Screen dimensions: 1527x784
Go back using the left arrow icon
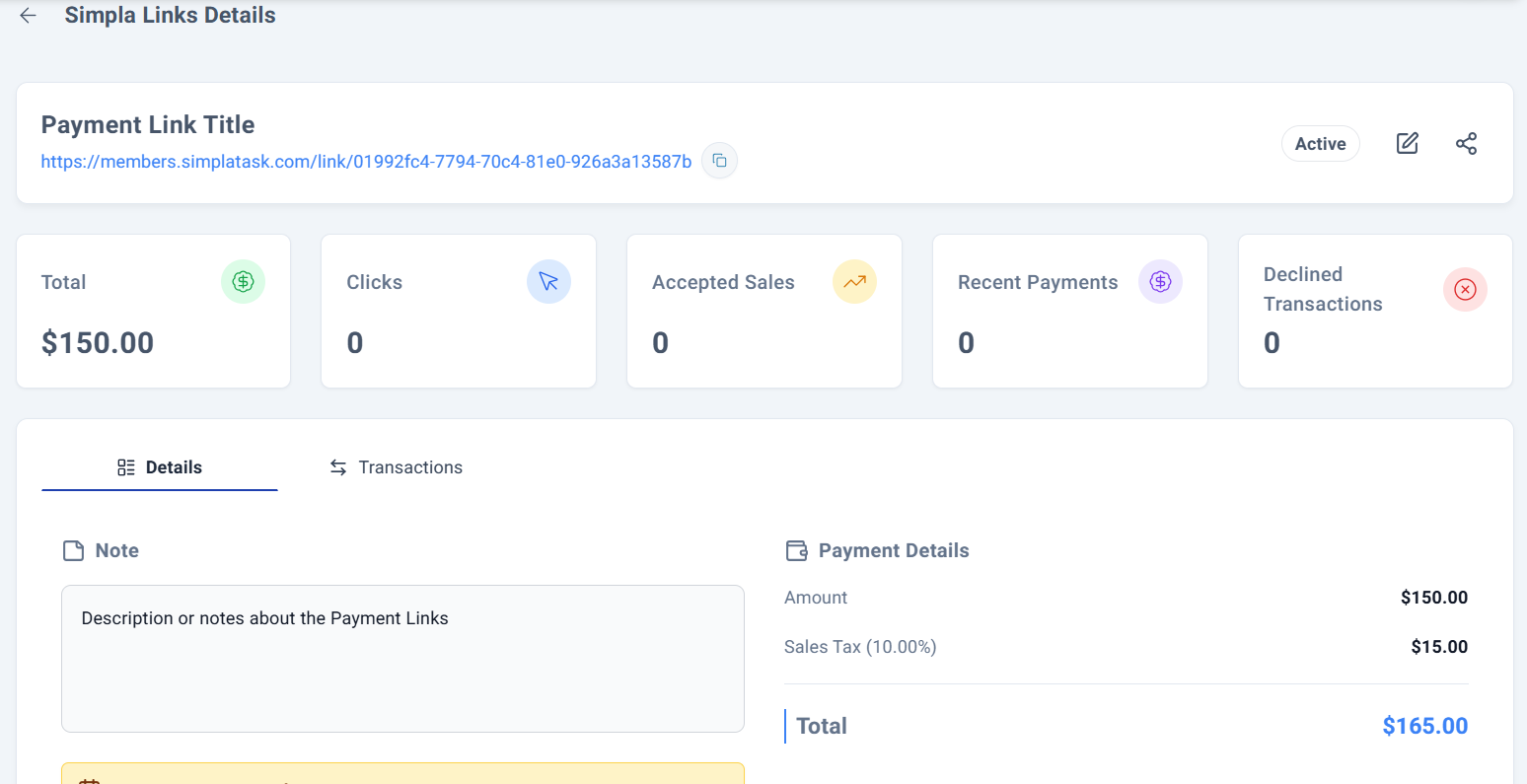pos(28,16)
